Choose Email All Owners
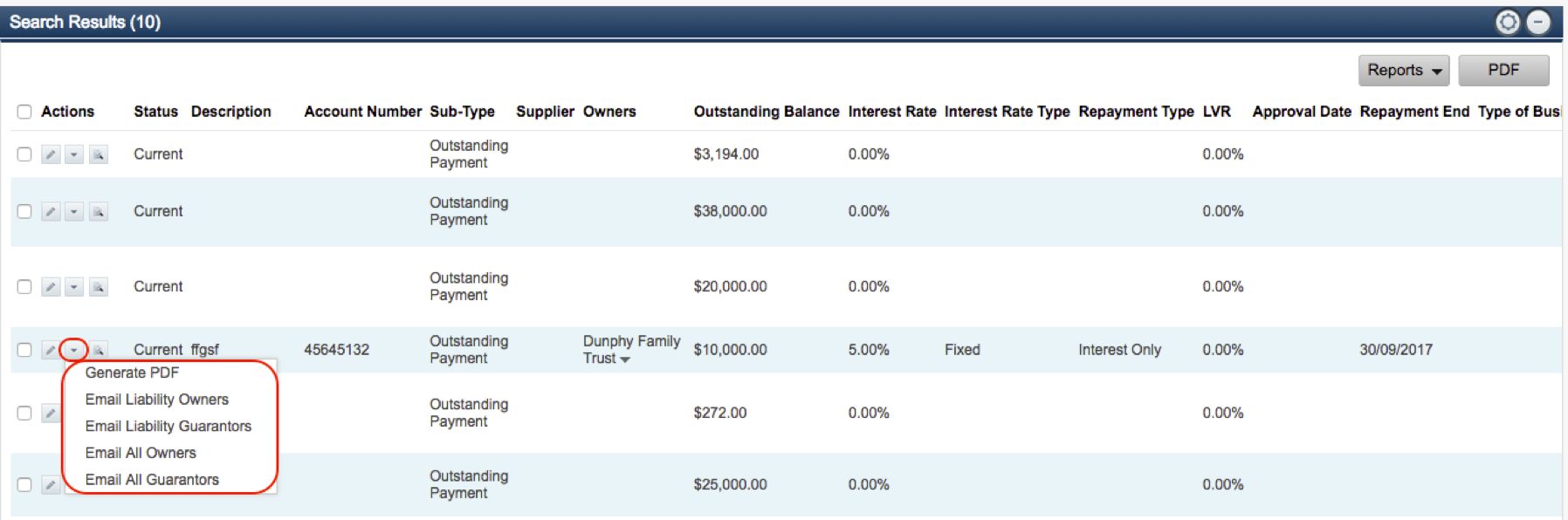Screen dimensions: 1568x520 pos(141,453)
